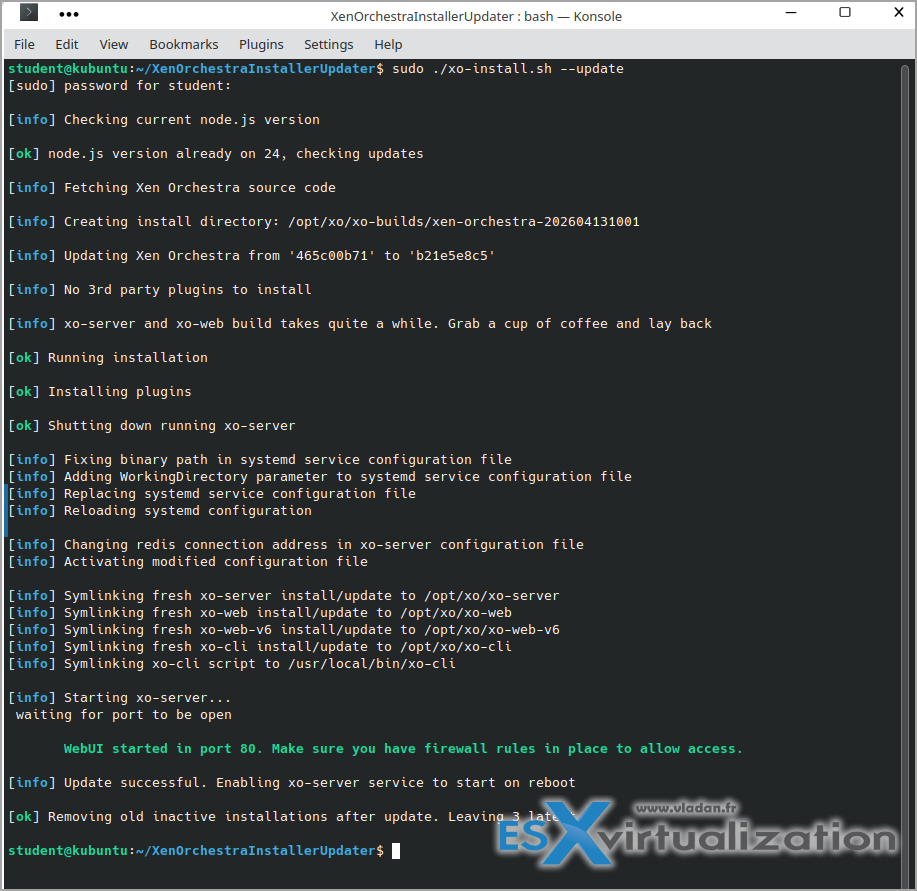917x891 pixels.
Task: Click the cursor block at the bottom prompt
Action: point(396,851)
